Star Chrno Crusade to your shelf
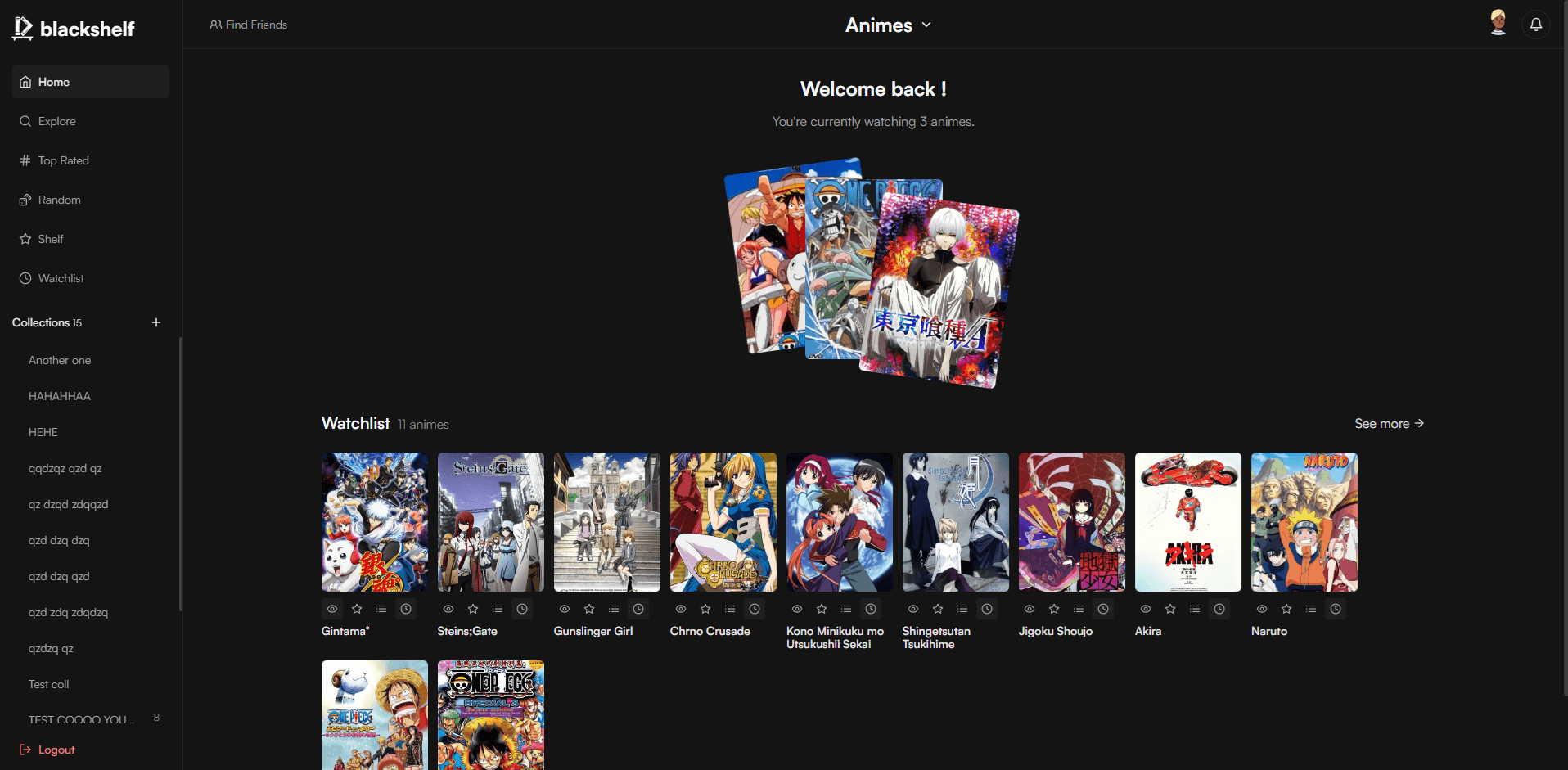This screenshot has width=1568, height=770. pyautogui.click(x=705, y=609)
